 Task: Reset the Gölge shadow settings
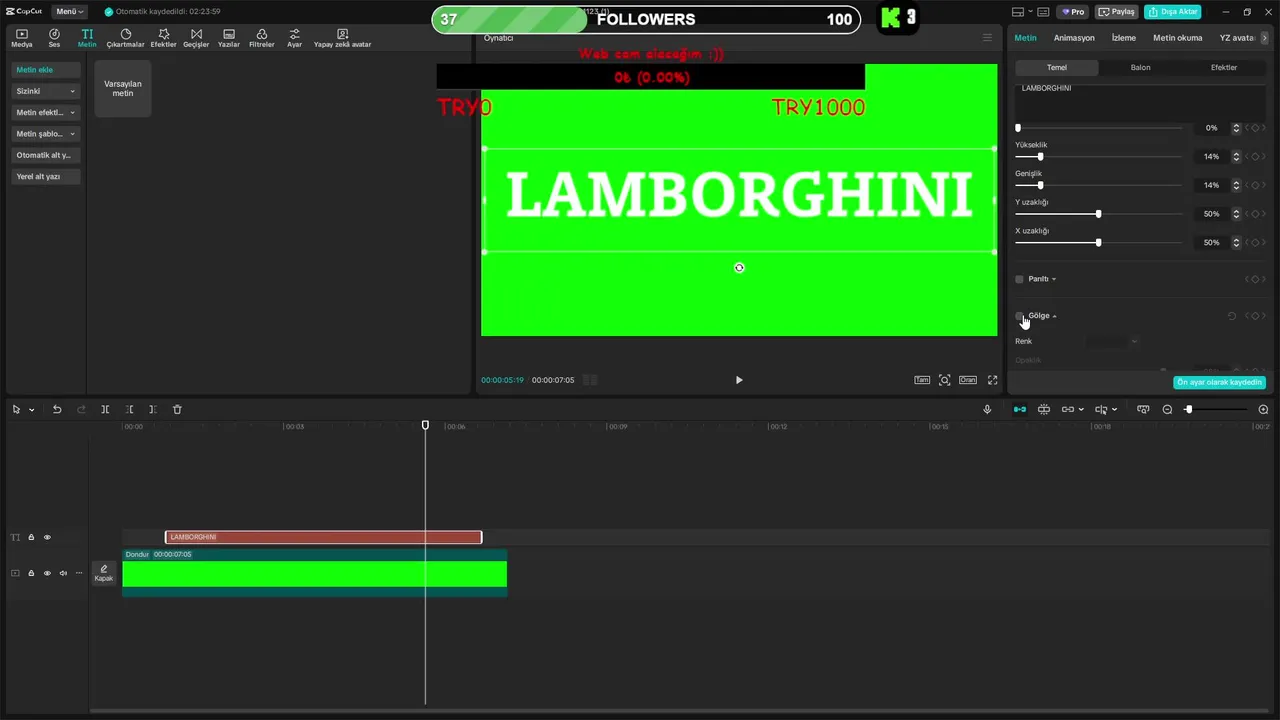tap(1231, 316)
